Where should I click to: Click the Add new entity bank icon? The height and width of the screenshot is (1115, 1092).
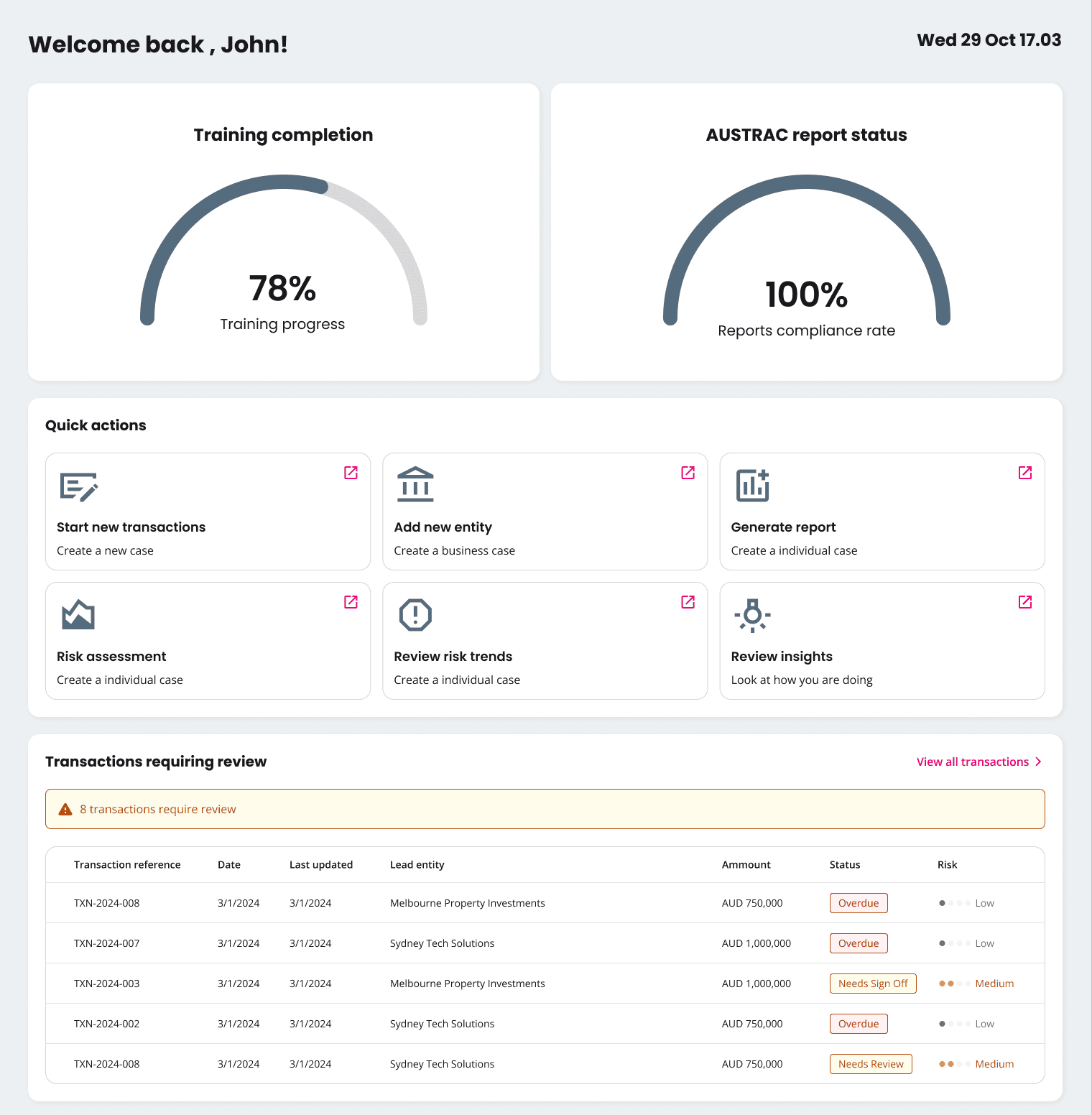pos(415,485)
